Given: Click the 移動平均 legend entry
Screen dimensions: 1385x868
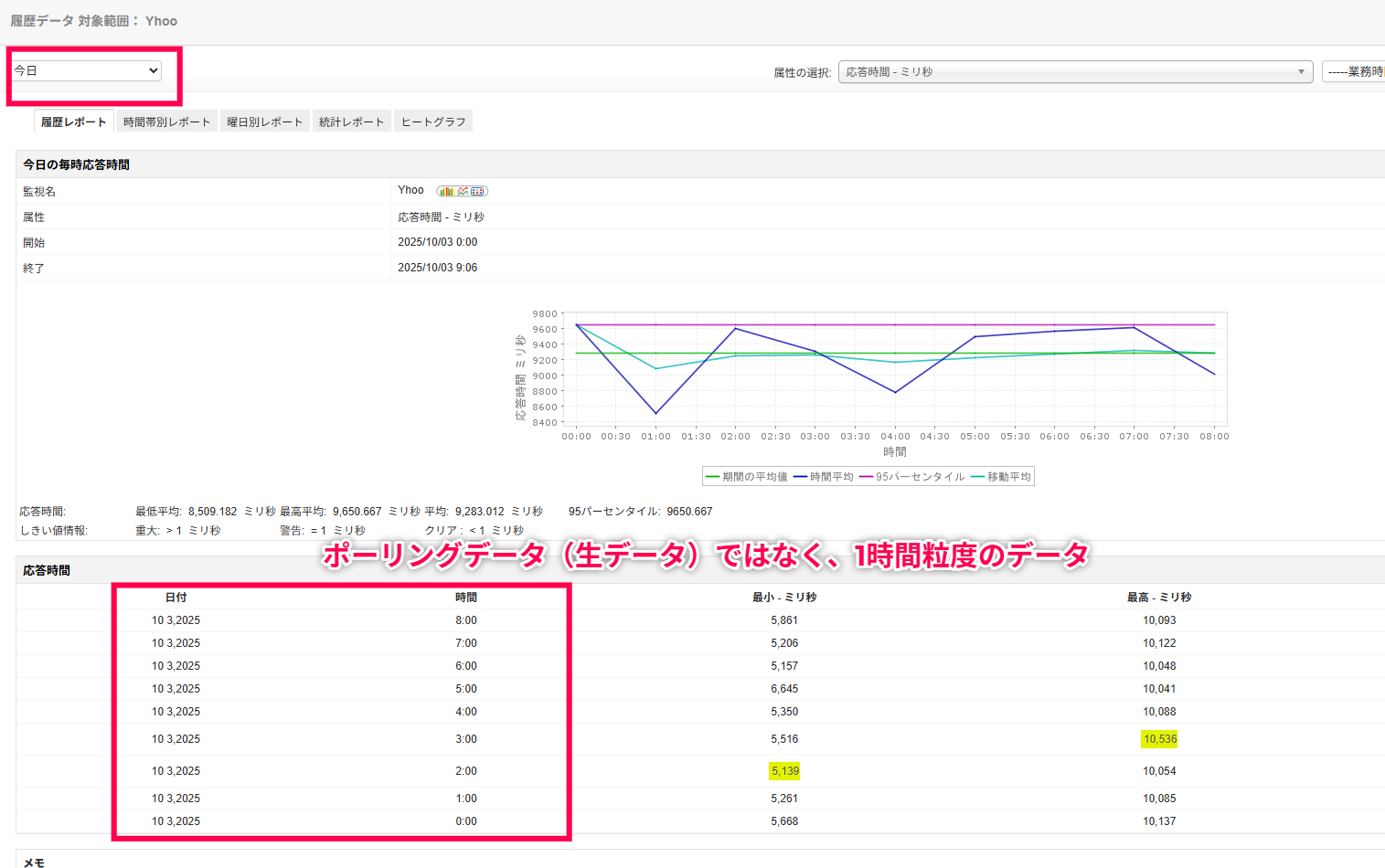Looking at the screenshot, I should click(1001, 477).
